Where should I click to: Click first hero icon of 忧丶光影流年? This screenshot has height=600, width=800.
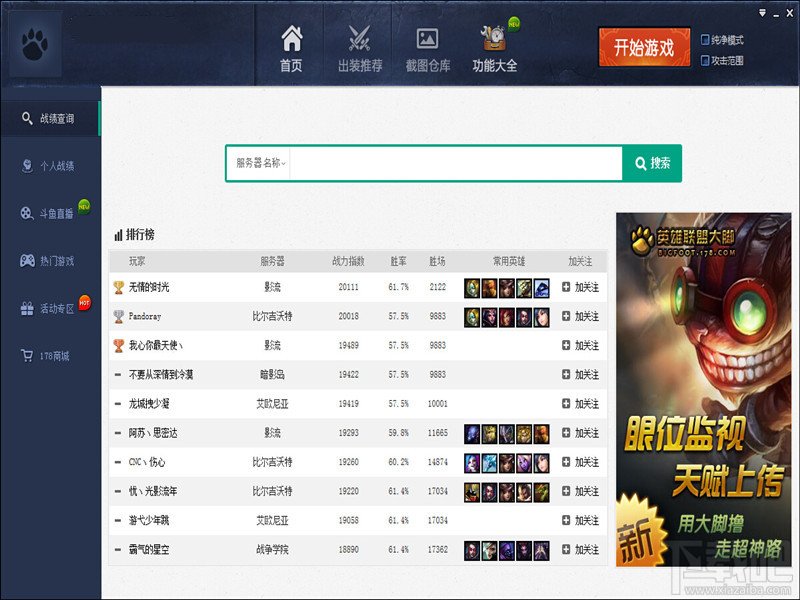click(472, 492)
